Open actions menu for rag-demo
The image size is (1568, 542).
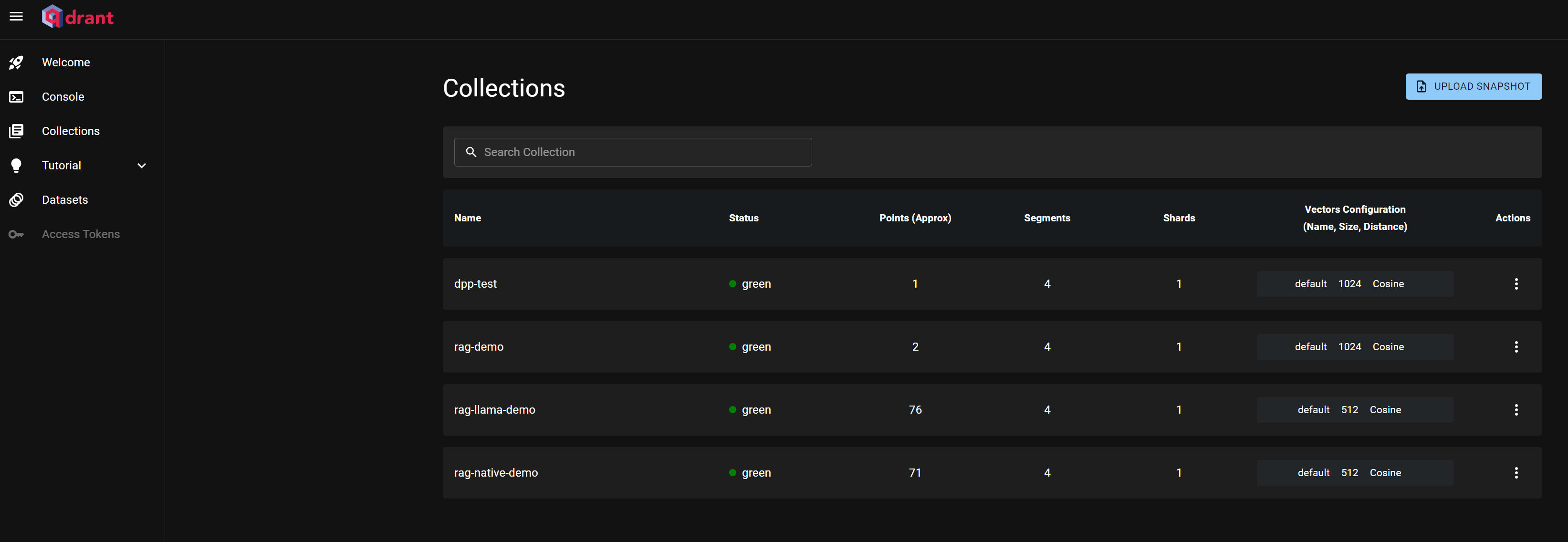(x=1516, y=347)
